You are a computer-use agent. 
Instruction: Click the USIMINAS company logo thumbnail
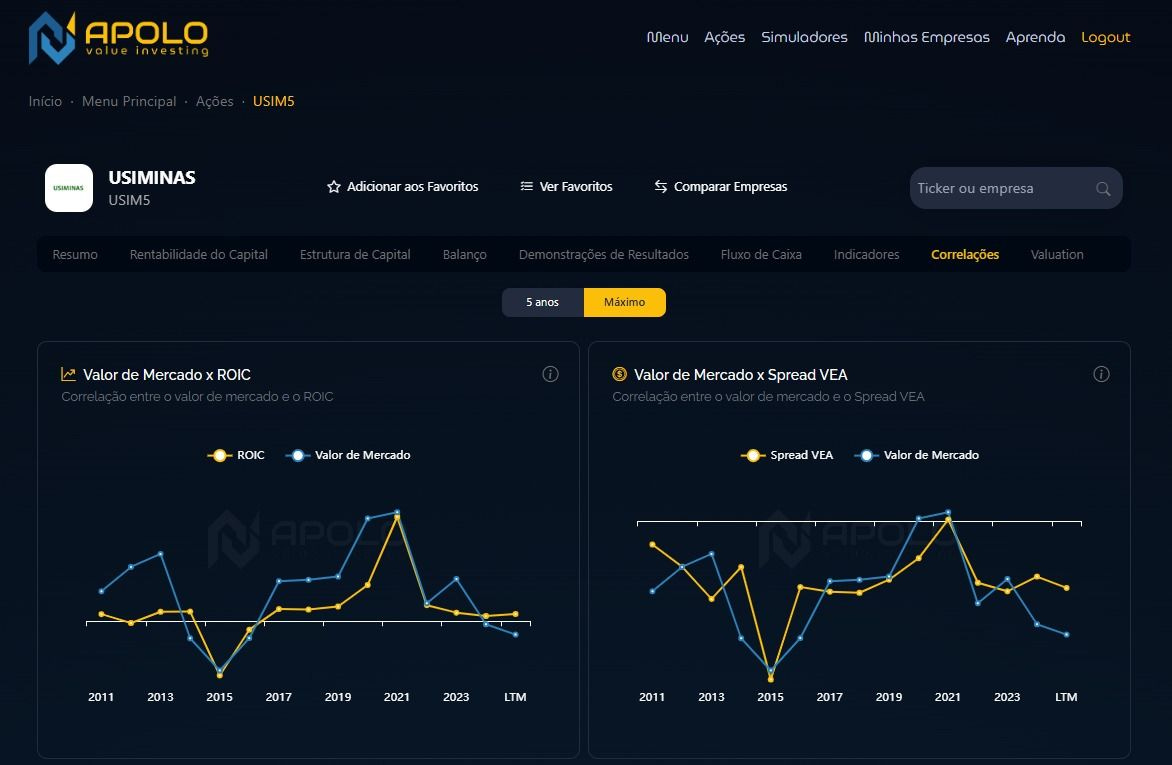(x=69, y=188)
